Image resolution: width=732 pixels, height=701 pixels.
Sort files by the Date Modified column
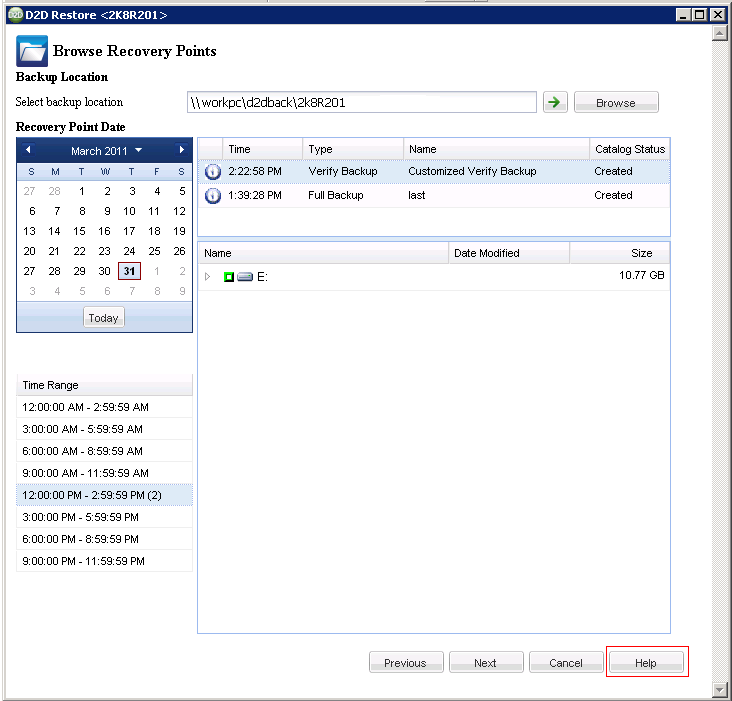508,253
